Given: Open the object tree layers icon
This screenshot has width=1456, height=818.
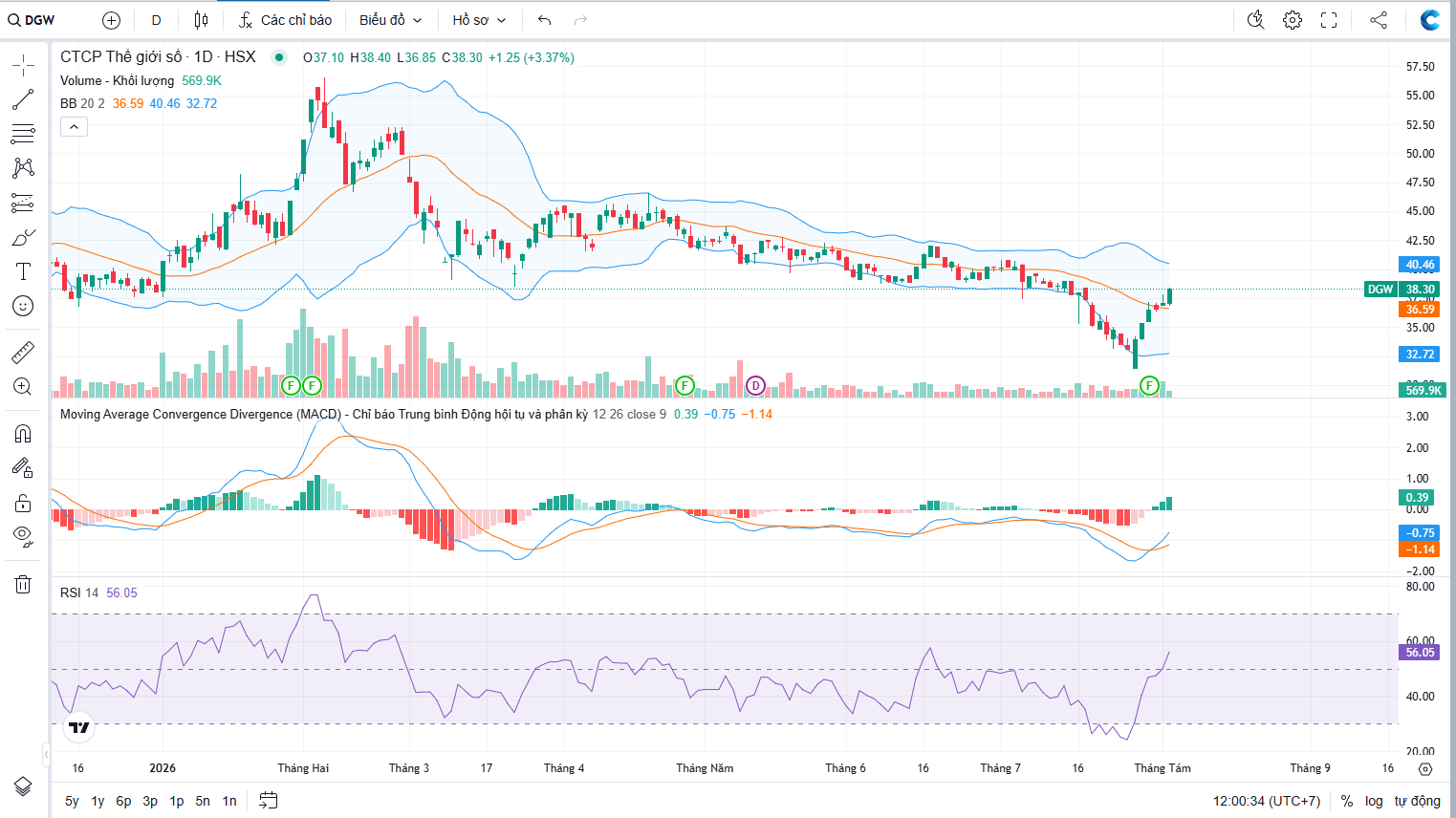Looking at the screenshot, I should [23, 786].
